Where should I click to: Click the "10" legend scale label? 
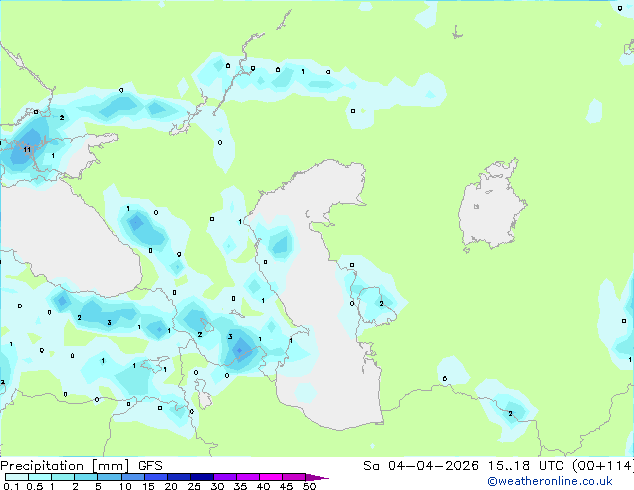tap(125, 486)
